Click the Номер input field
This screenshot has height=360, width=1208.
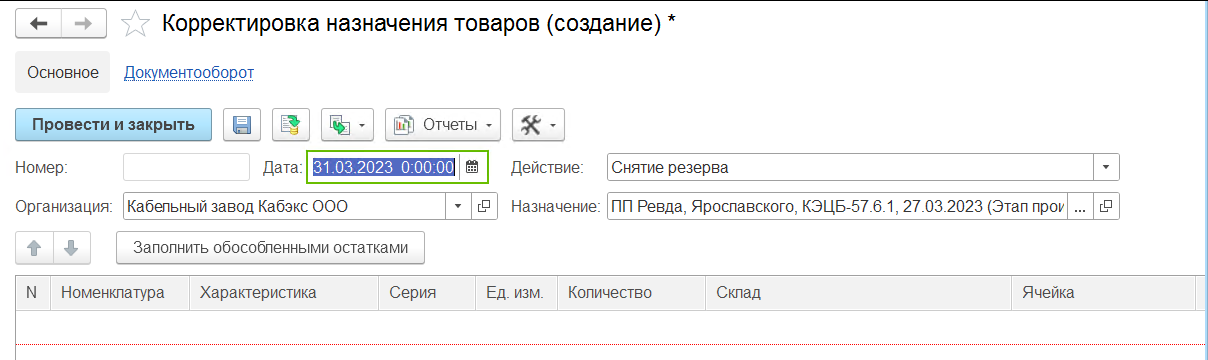[x=186, y=167]
